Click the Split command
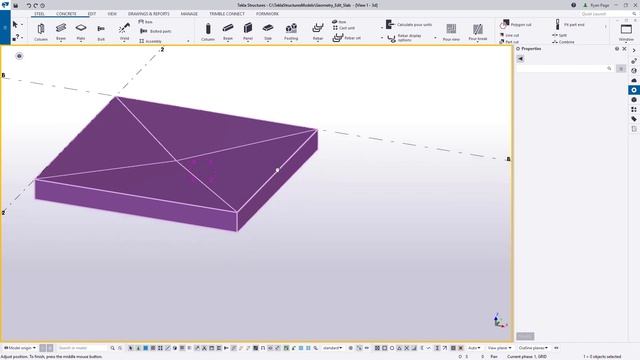Screen dimensions: 640x360 pyautogui.click(x=559, y=35)
